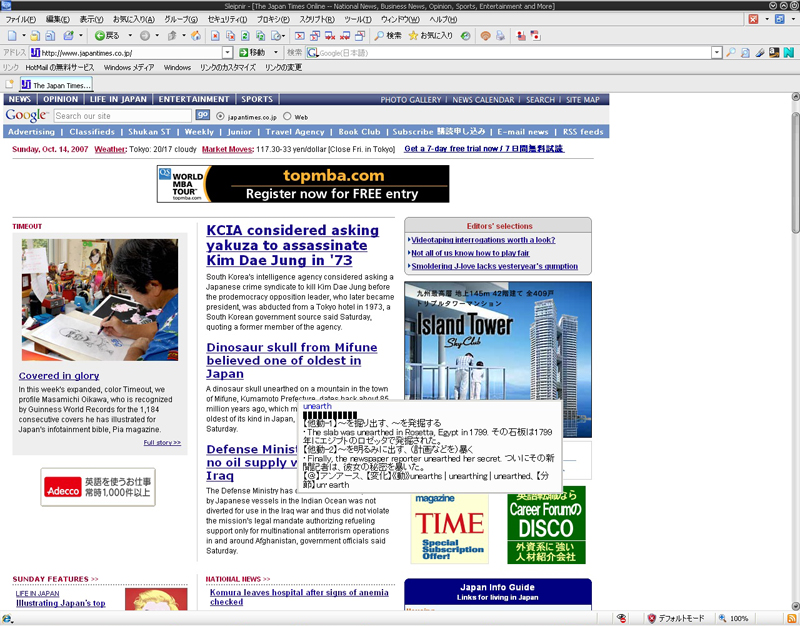Click the magnifier 検索 search toolbar button
The image size is (800, 626).
(388, 36)
